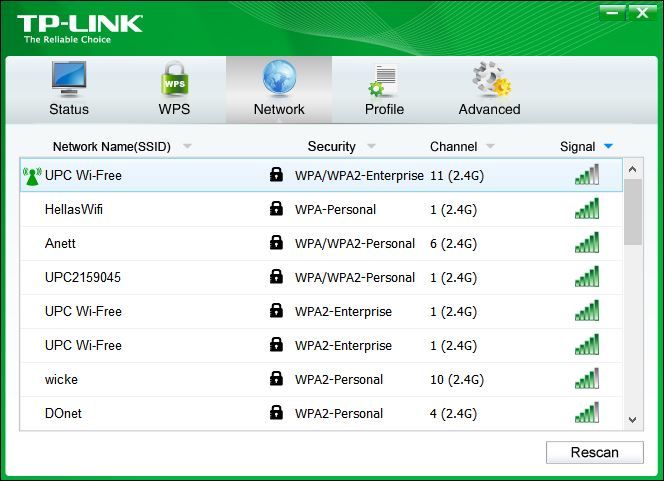
Task: Click the lock icon in UPC2159045 row
Action: coord(276,276)
